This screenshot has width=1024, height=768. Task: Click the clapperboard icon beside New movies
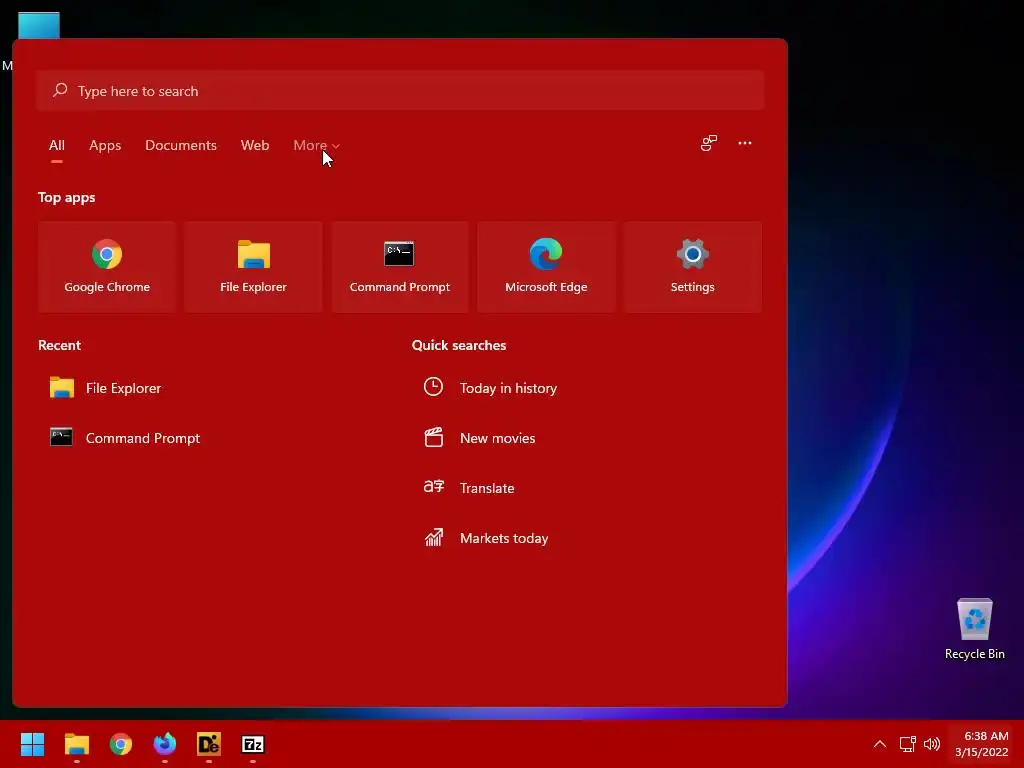[x=434, y=437]
